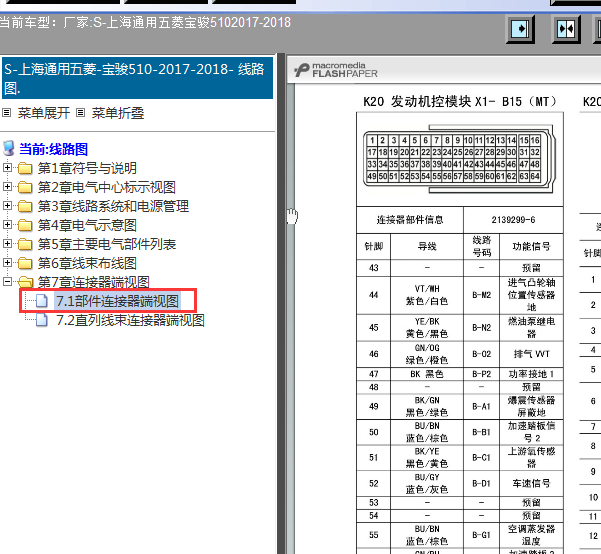Click the 导线 column header
The image size is (601, 554).
click(x=427, y=247)
